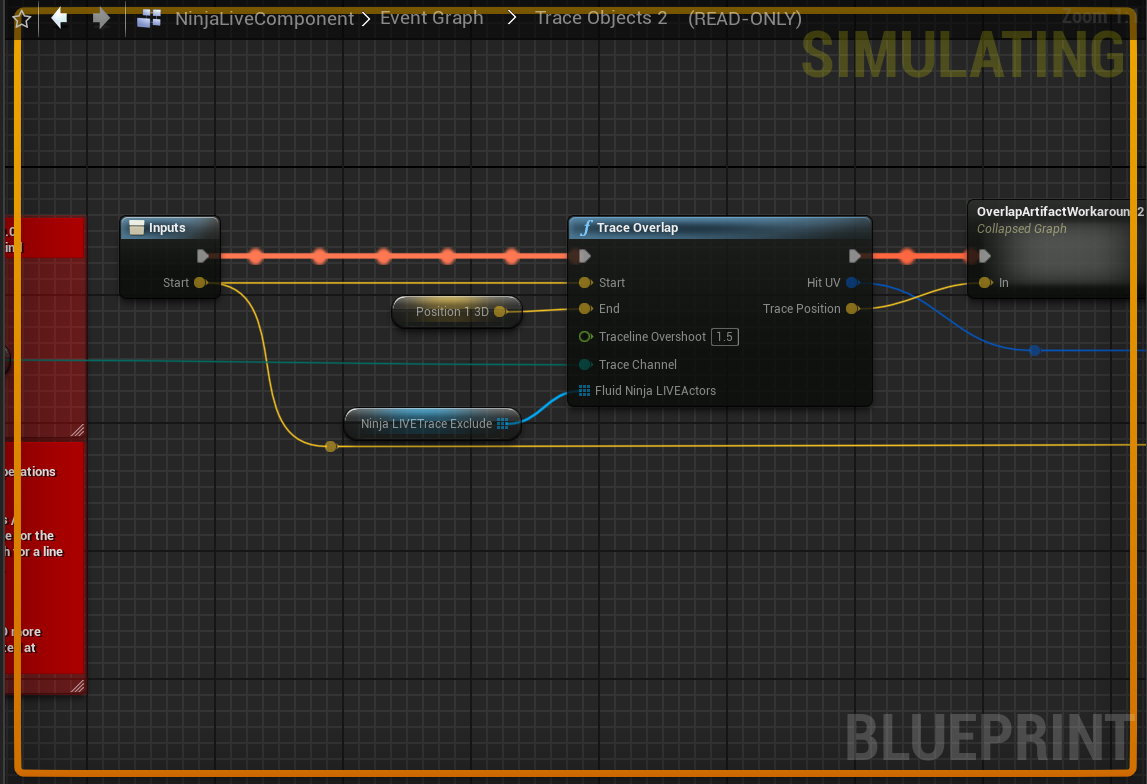Click the favorite star icon in breadcrumb bar
This screenshot has height=784, width=1147.
point(21,19)
